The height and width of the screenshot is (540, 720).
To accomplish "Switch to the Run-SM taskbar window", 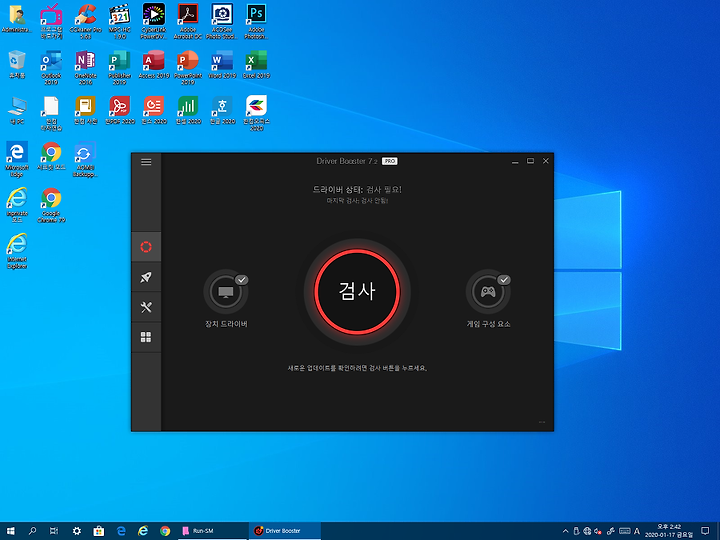I will [x=212, y=531].
